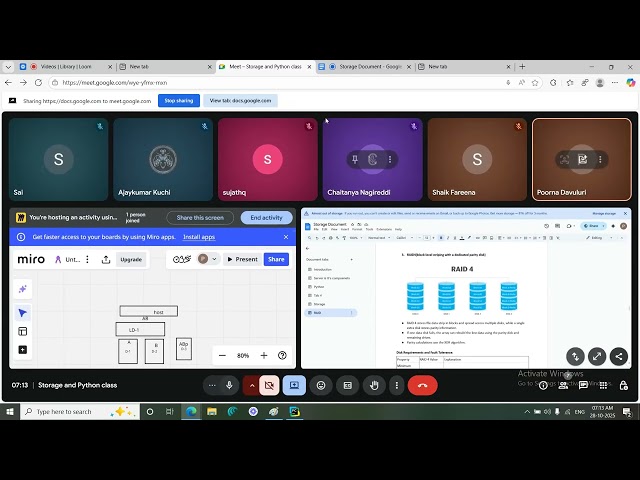The image size is (640, 480).
Task: Open the Edge settings and more menu
Action: click(x=615, y=83)
